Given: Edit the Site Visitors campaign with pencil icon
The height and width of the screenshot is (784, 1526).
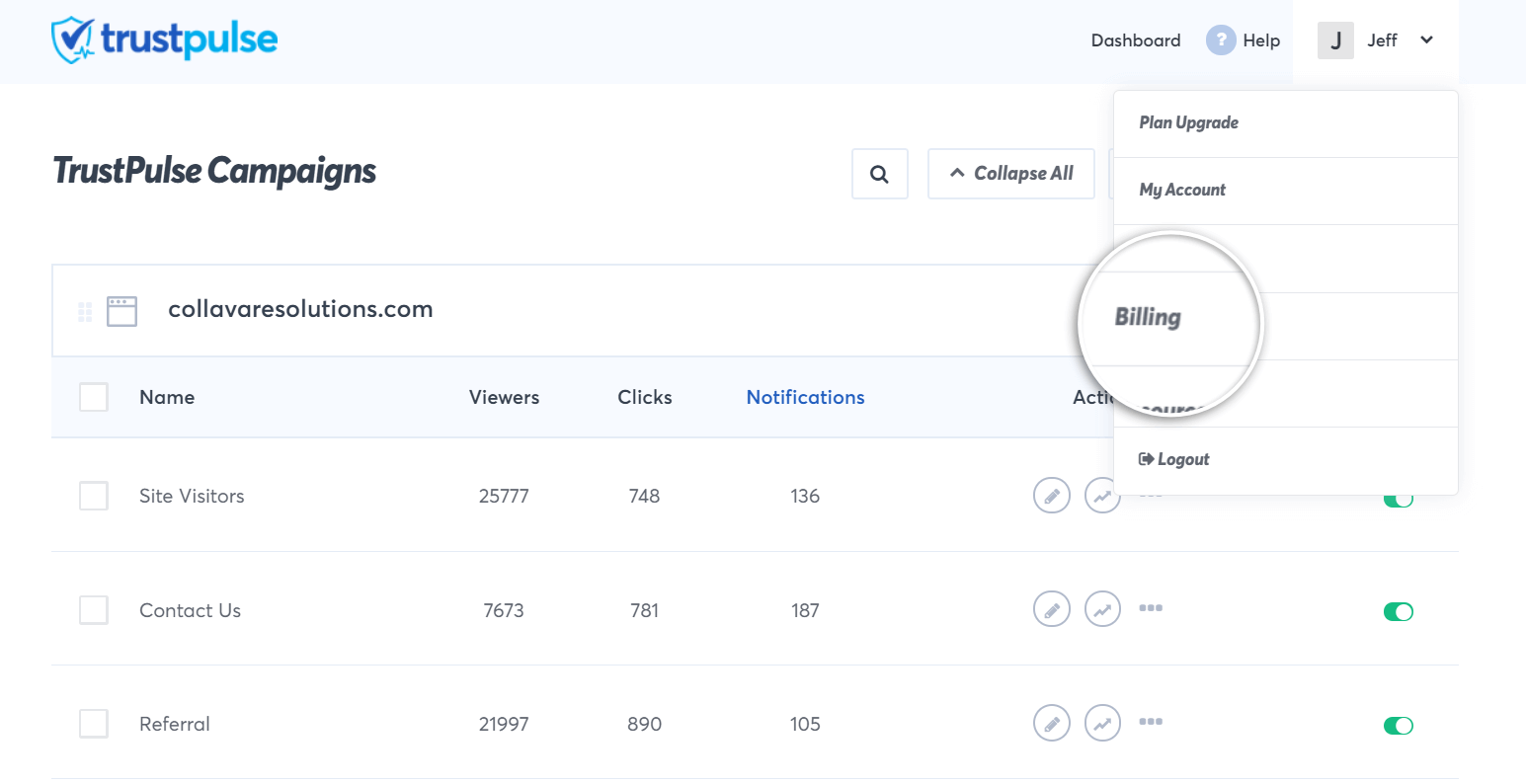Looking at the screenshot, I should pyautogui.click(x=1052, y=496).
